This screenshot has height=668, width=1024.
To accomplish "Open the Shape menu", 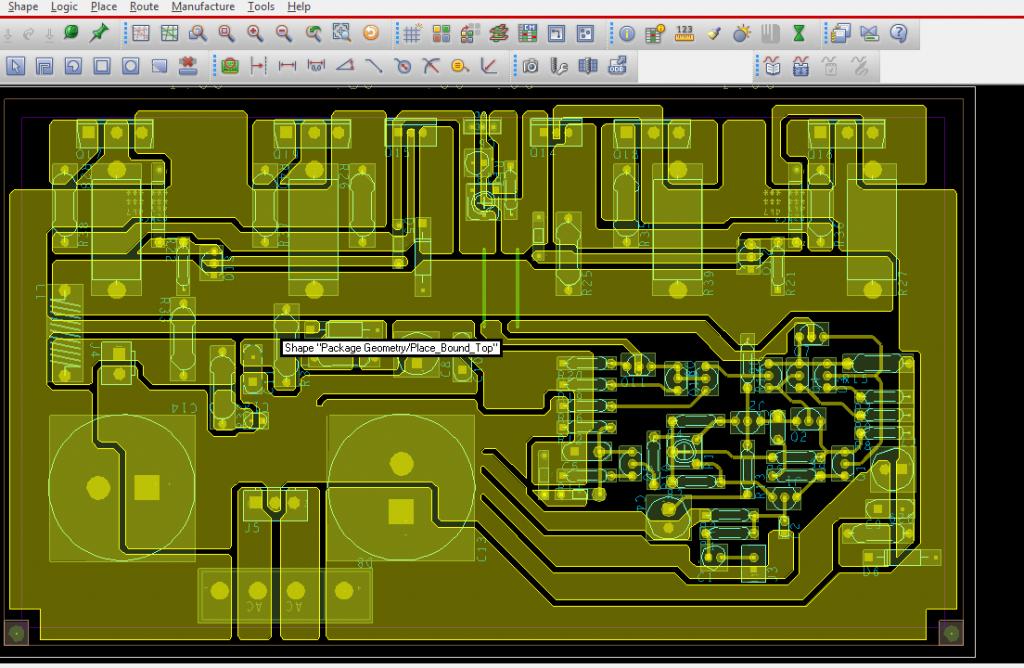I will [23, 7].
